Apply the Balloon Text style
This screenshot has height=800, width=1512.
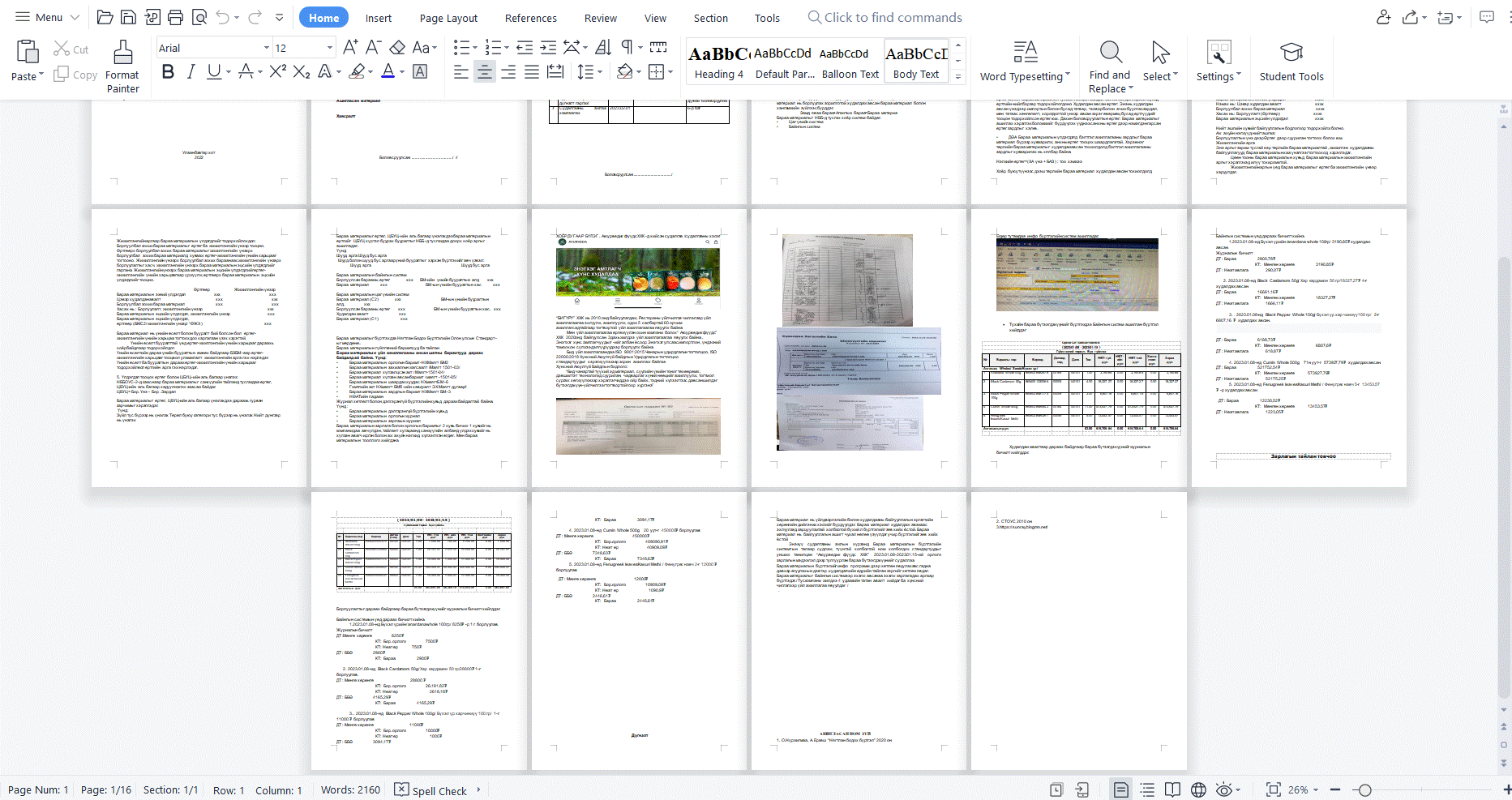(x=850, y=62)
